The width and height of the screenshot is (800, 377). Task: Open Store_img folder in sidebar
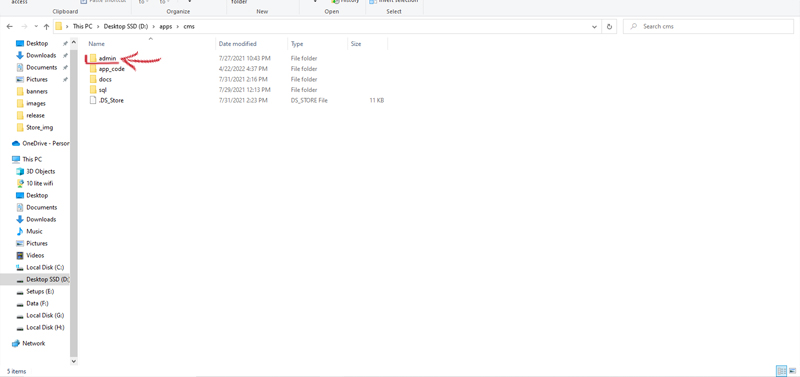[39, 128]
